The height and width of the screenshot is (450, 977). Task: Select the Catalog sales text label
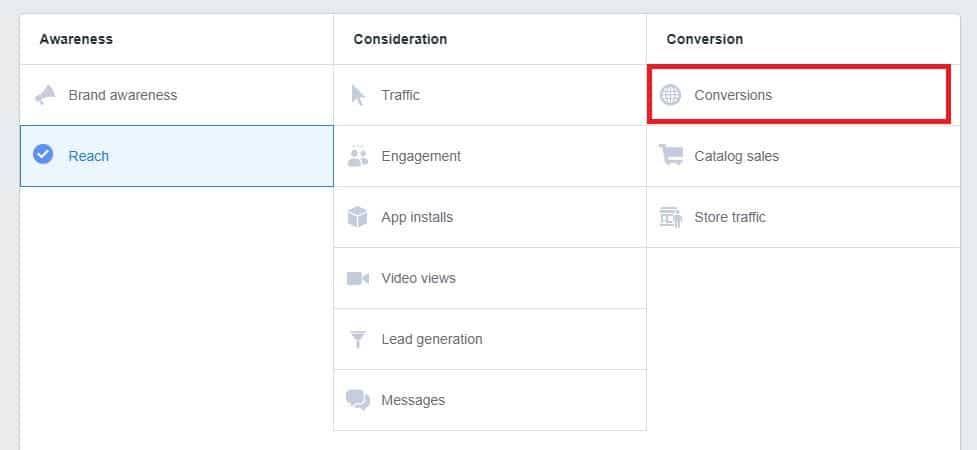[736, 156]
